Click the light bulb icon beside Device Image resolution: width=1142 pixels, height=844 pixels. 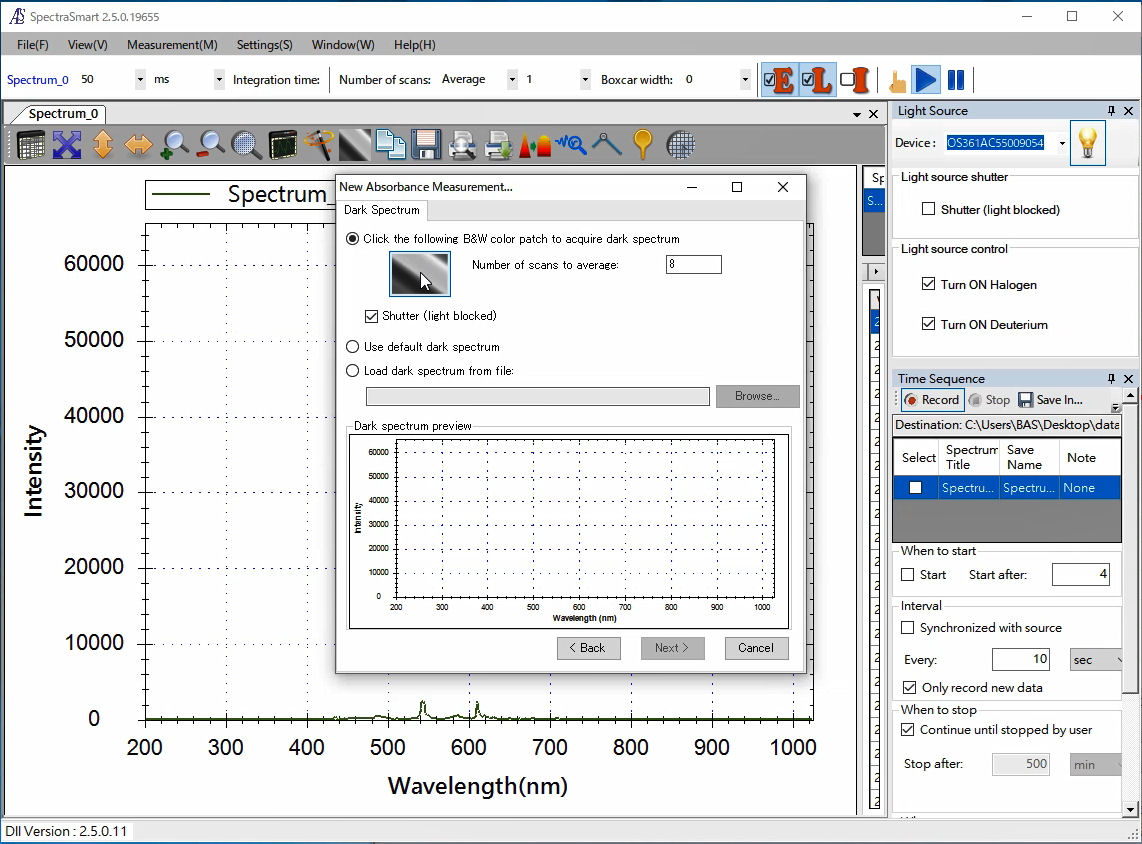[x=1088, y=143]
